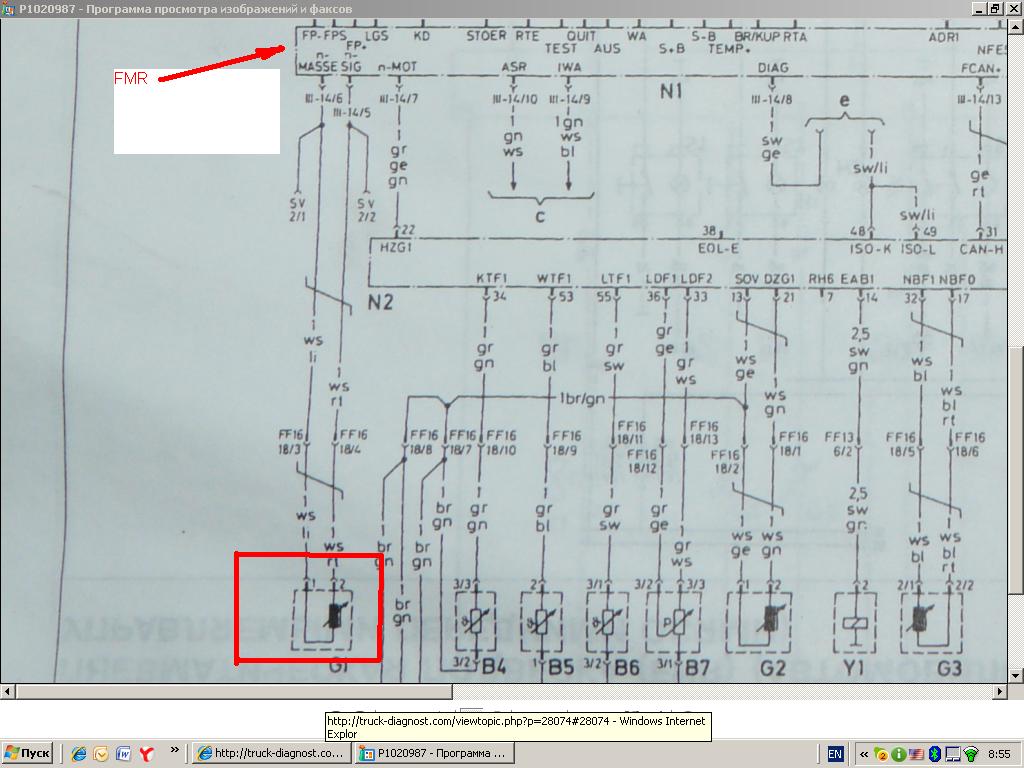Click the US flag tray icon
Screen dimensions: 1024x768
pos(916,754)
